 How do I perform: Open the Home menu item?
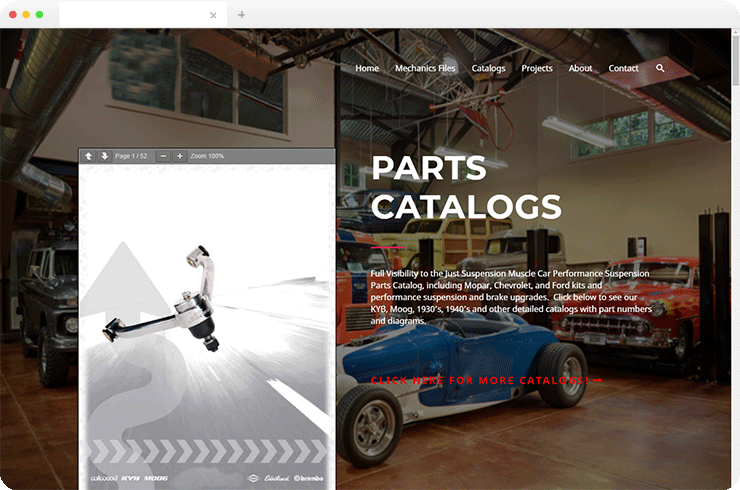coord(367,68)
